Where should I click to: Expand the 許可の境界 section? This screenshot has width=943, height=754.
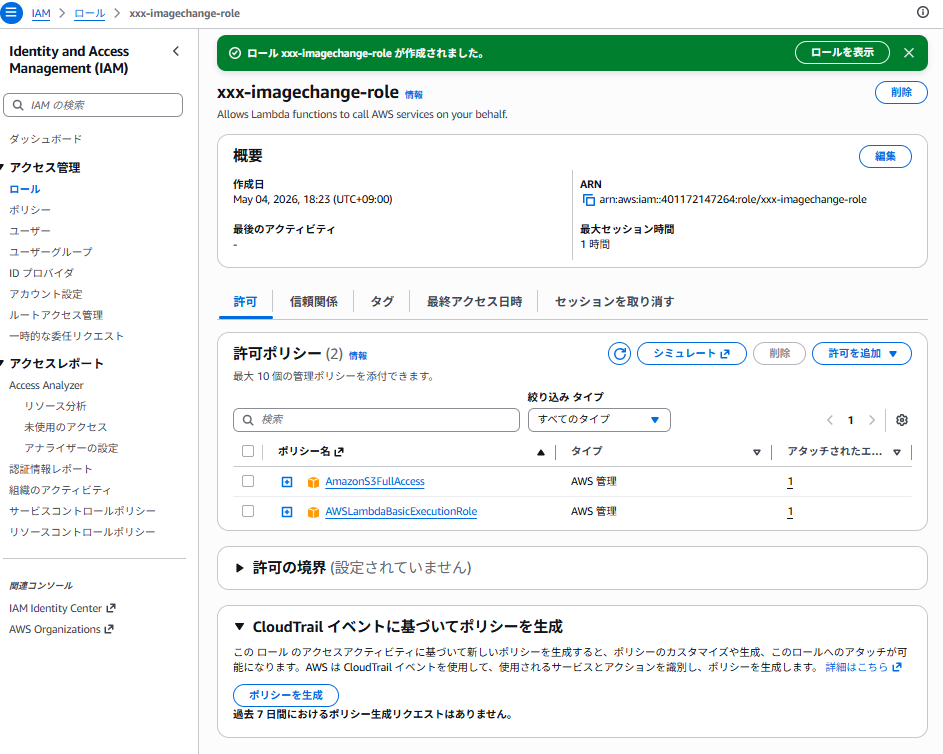tap(239, 568)
